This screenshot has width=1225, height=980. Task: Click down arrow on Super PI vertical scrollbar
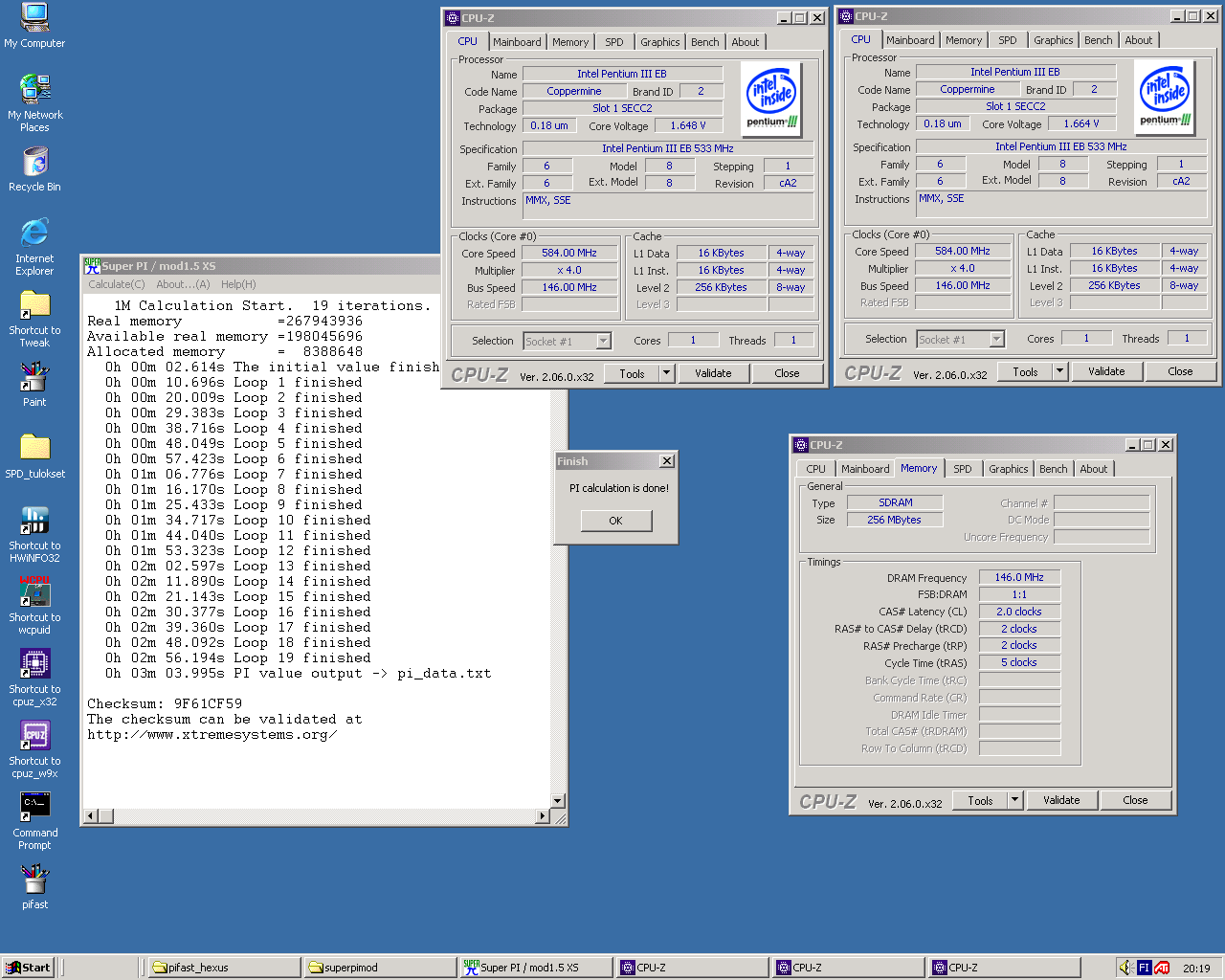click(x=558, y=801)
